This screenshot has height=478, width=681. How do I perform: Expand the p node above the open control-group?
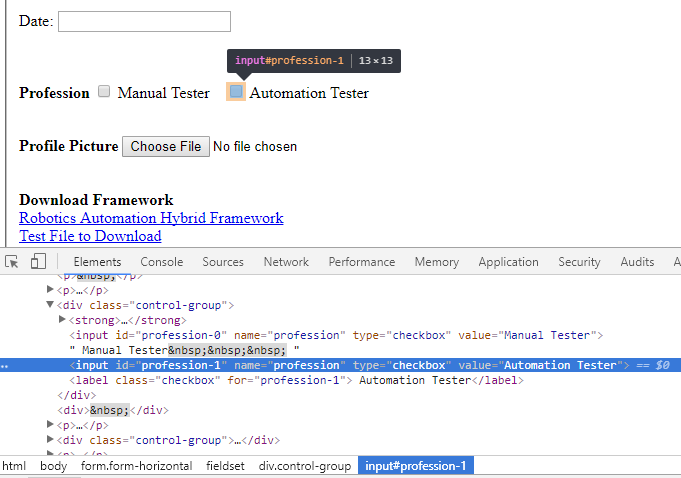[50, 290]
